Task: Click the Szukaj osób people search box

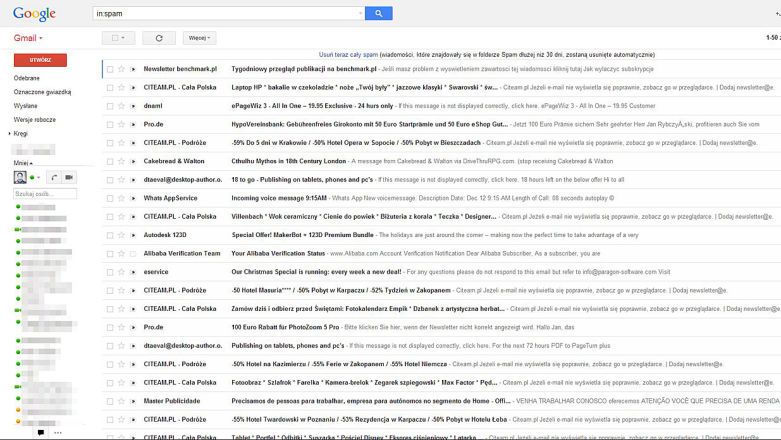Action: pos(45,194)
